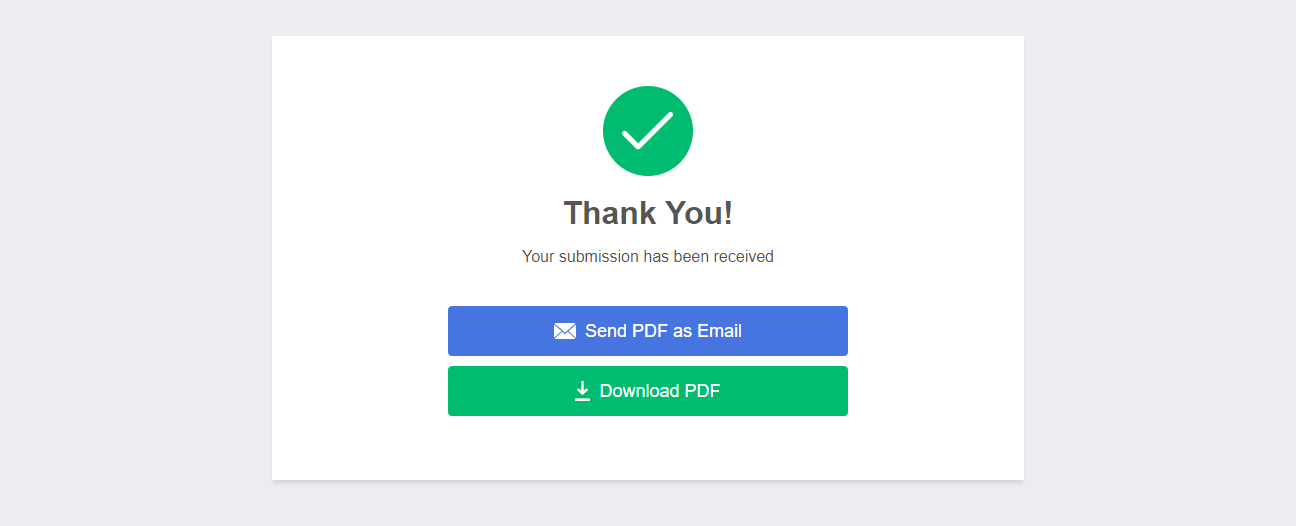Viewport: 1296px width, 526px height.
Task: Click the "Your submission has been received" message
Action: [x=648, y=257]
